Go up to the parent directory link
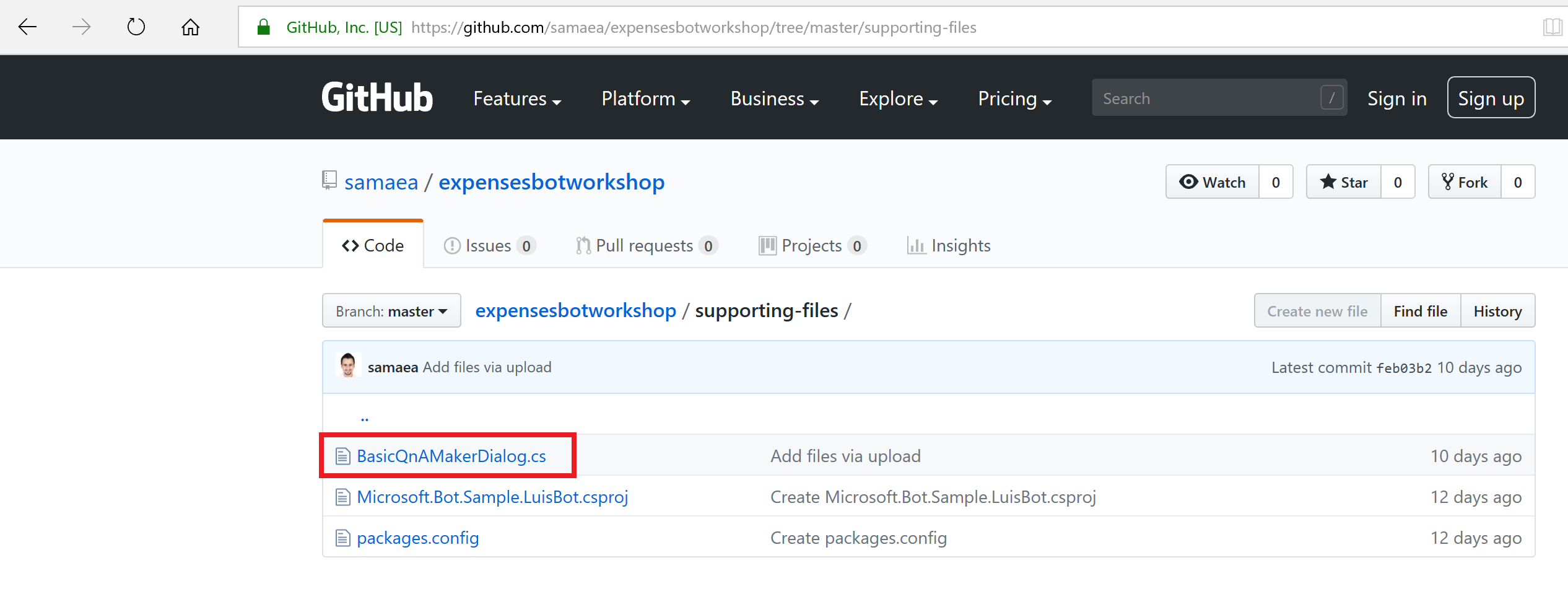The width and height of the screenshot is (1568, 594). [x=365, y=417]
